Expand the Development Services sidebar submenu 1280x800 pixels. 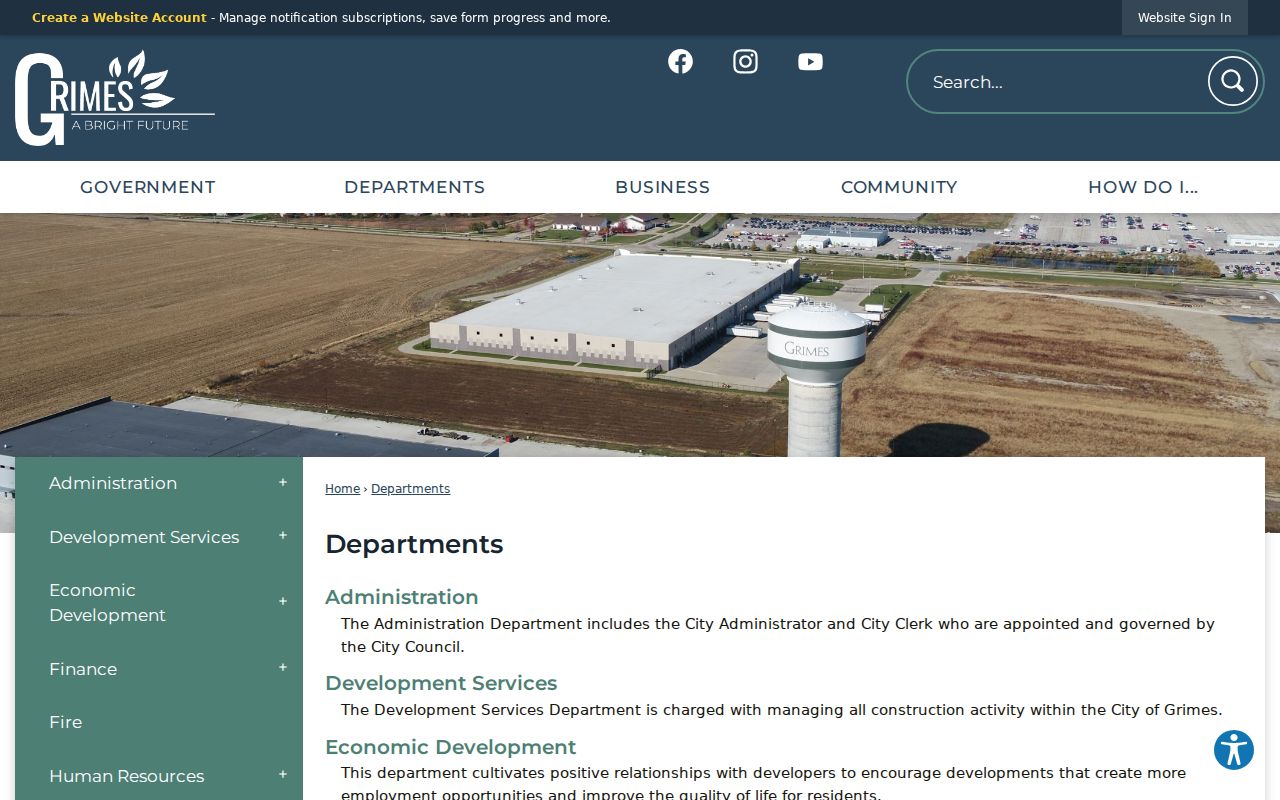283,537
